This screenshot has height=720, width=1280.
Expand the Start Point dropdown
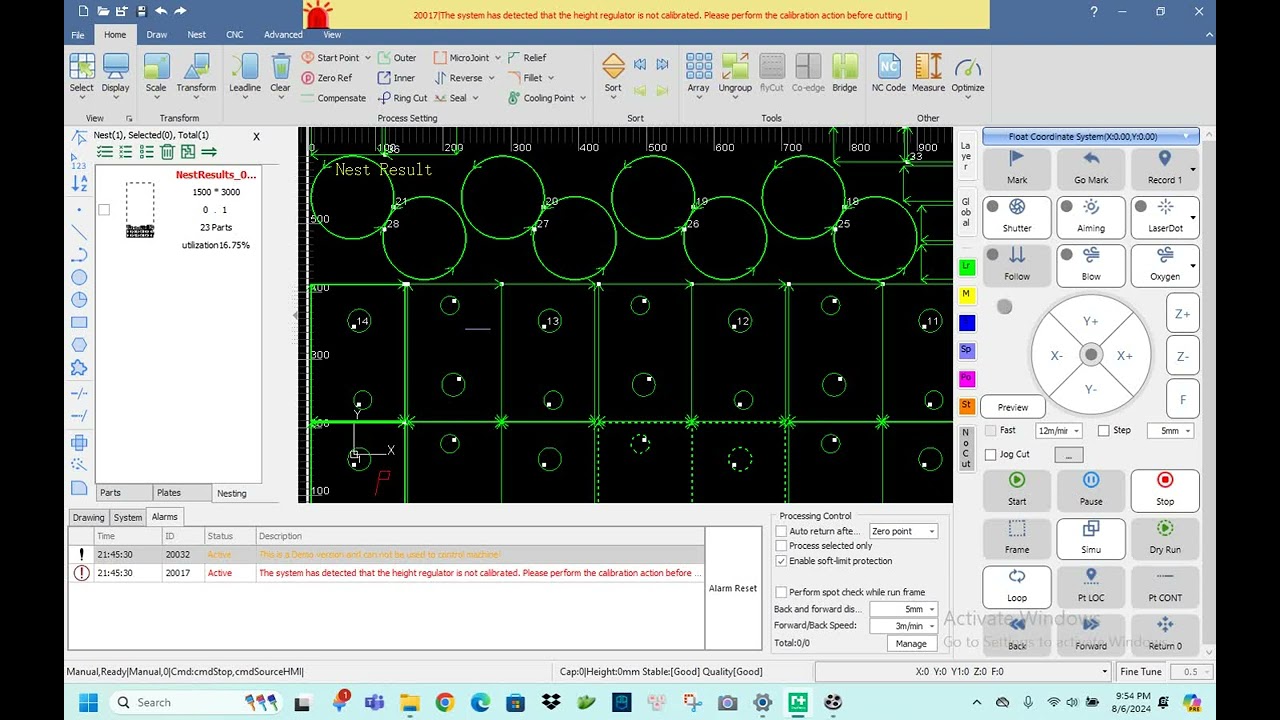click(368, 58)
